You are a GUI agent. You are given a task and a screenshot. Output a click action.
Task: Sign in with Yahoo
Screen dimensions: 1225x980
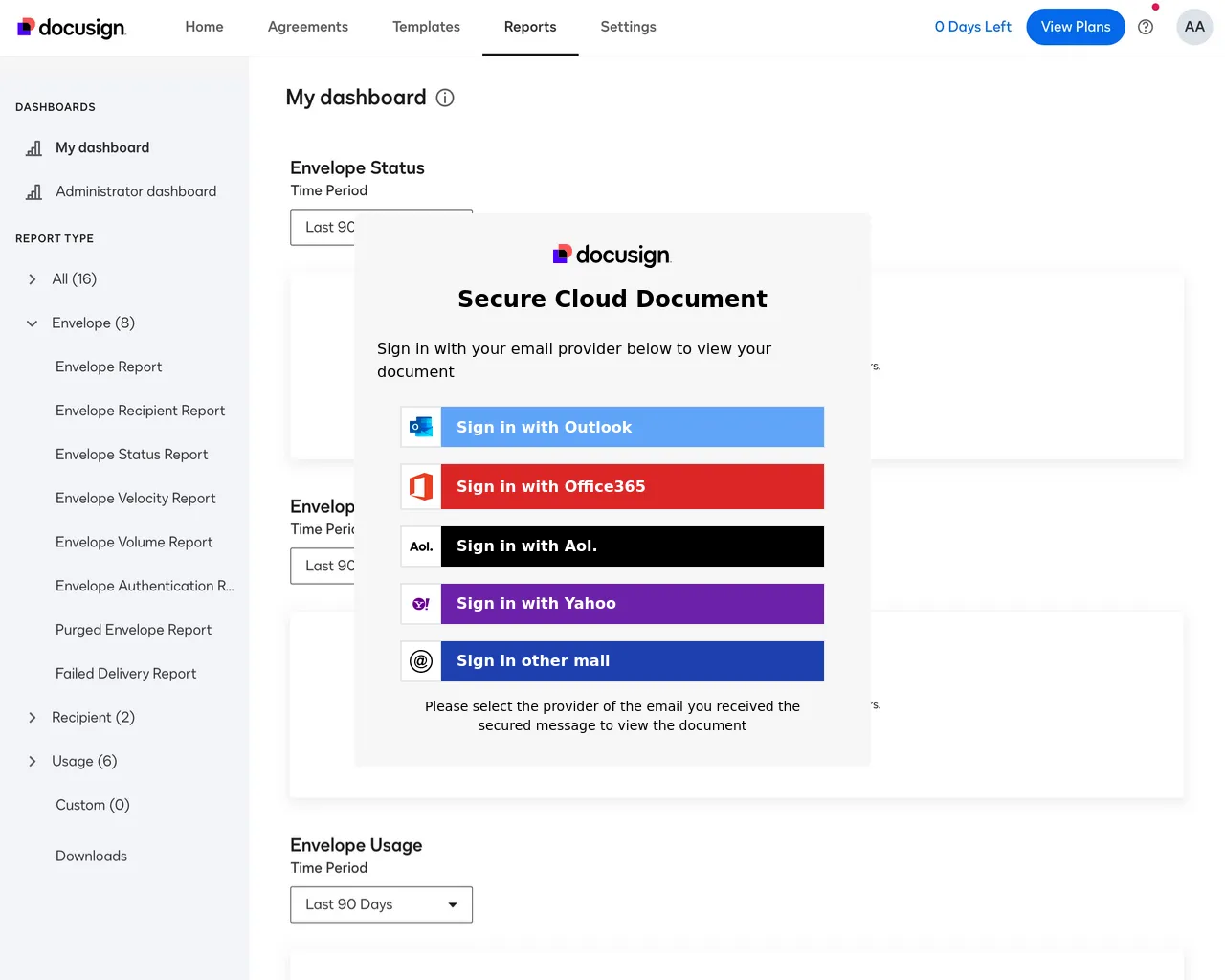[x=612, y=604]
